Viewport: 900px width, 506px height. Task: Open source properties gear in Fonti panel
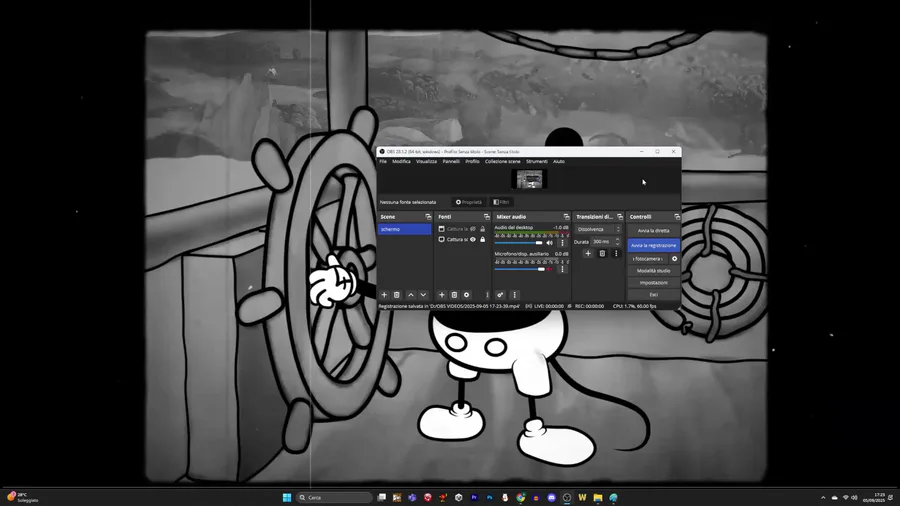coord(467,295)
